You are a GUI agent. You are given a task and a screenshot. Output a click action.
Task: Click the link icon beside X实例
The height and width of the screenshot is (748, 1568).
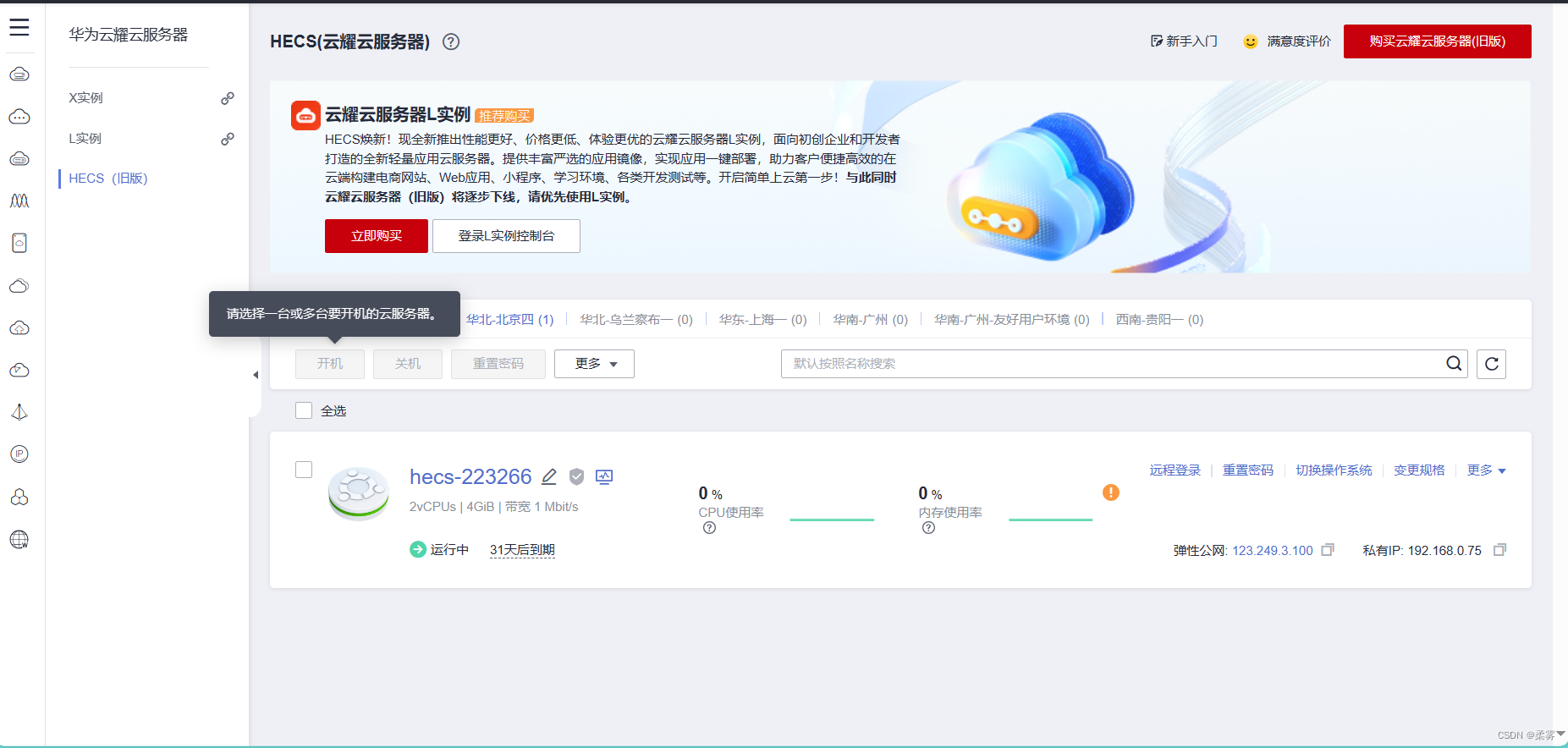[228, 98]
